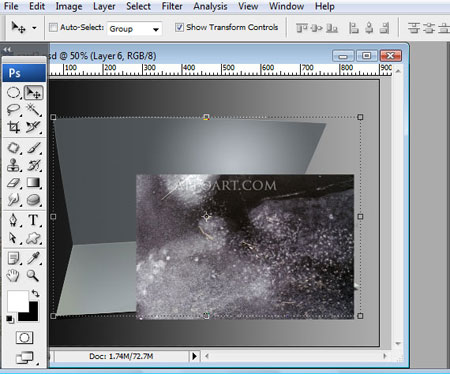Activate the Crop tool
The height and width of the screenshot is (374, 450).
coord(13,127)
